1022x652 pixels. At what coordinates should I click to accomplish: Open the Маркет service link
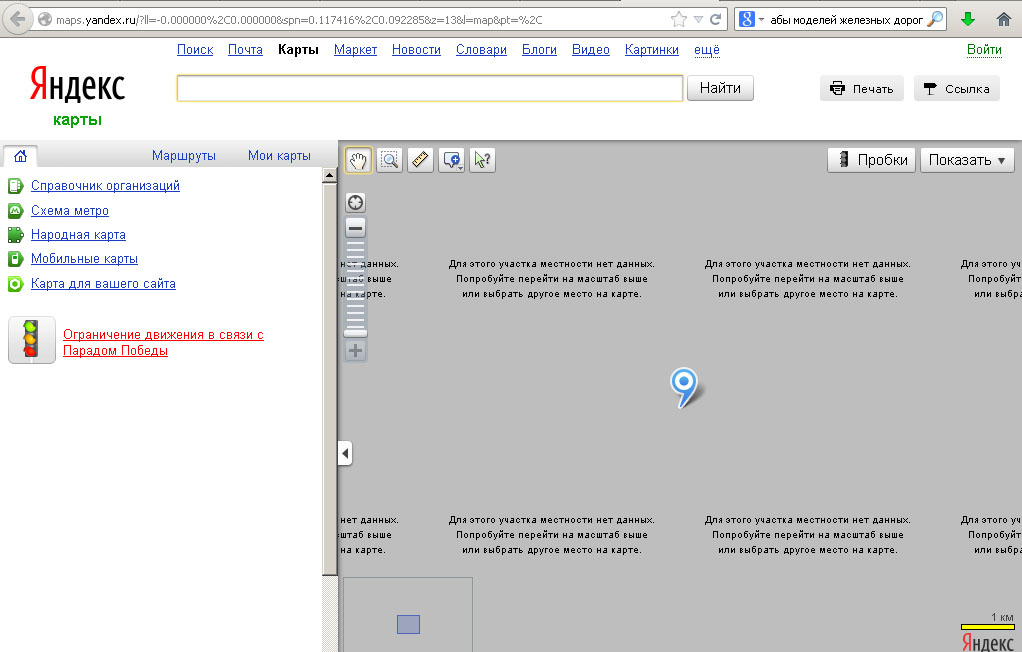click(355, 50)
